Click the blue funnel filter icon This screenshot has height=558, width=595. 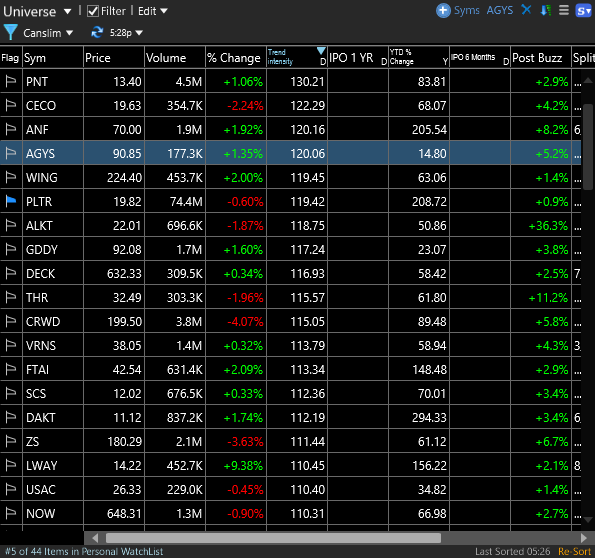11,32
